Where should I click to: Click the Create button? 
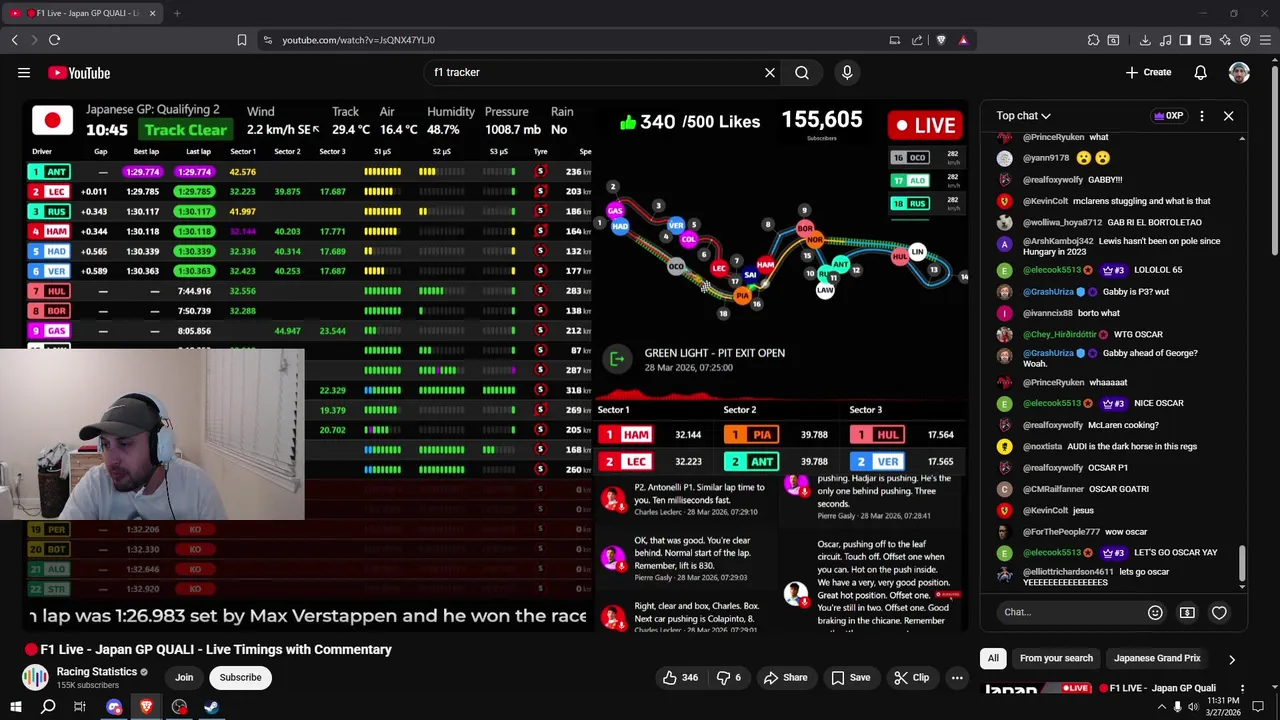coord(1148,72)
